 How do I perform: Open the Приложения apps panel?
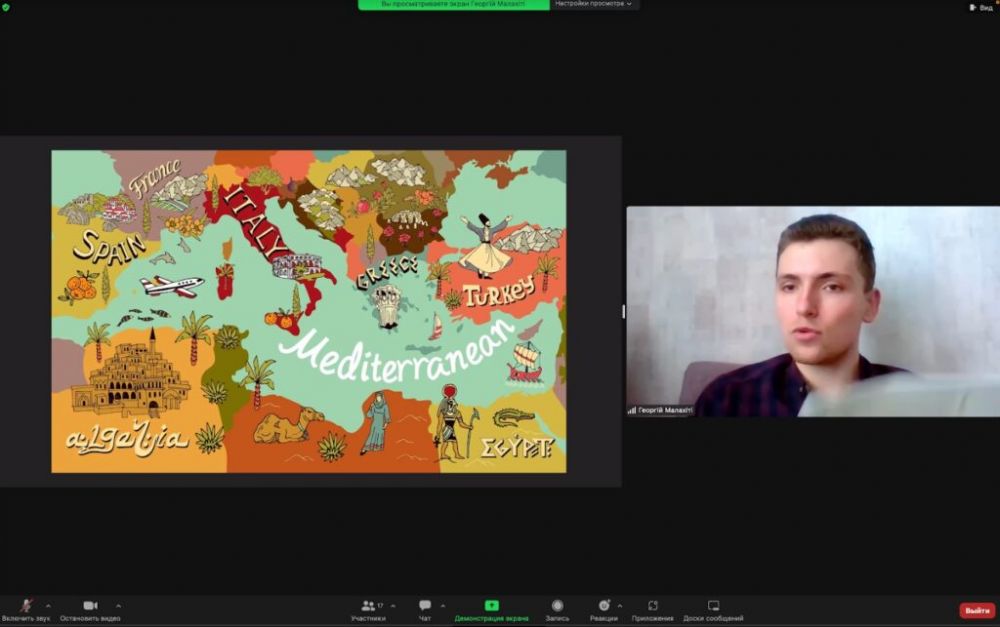(x=652, y=606)
